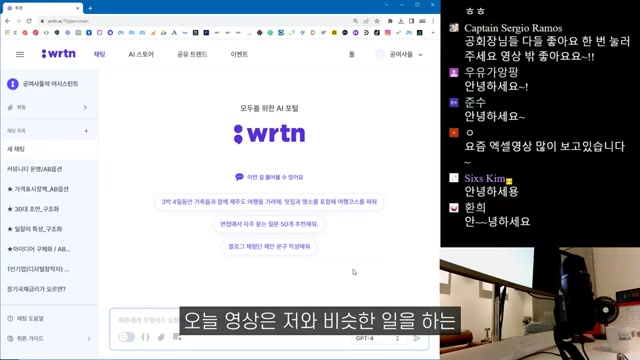Send the message with the arrow icon

(416, 338)
